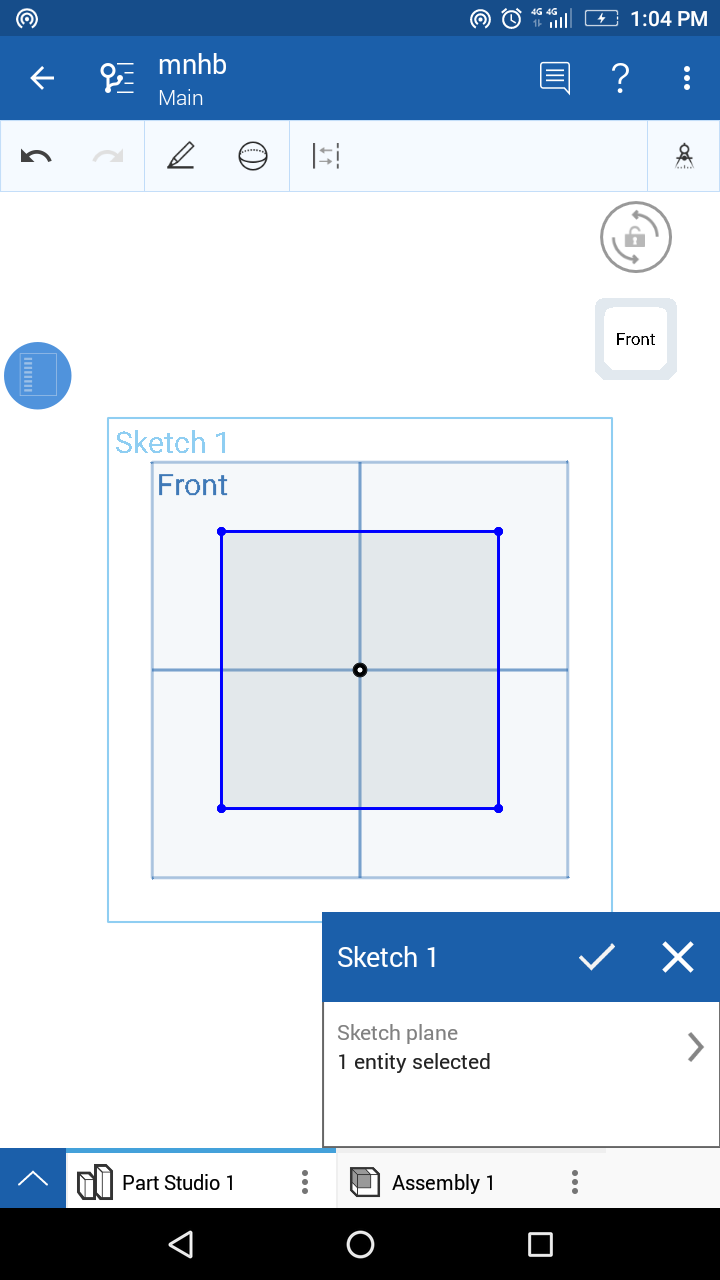This screenshot has width=720, height=1280.
Task: Toggle the blue feature list button
Action: coord(38,376)
